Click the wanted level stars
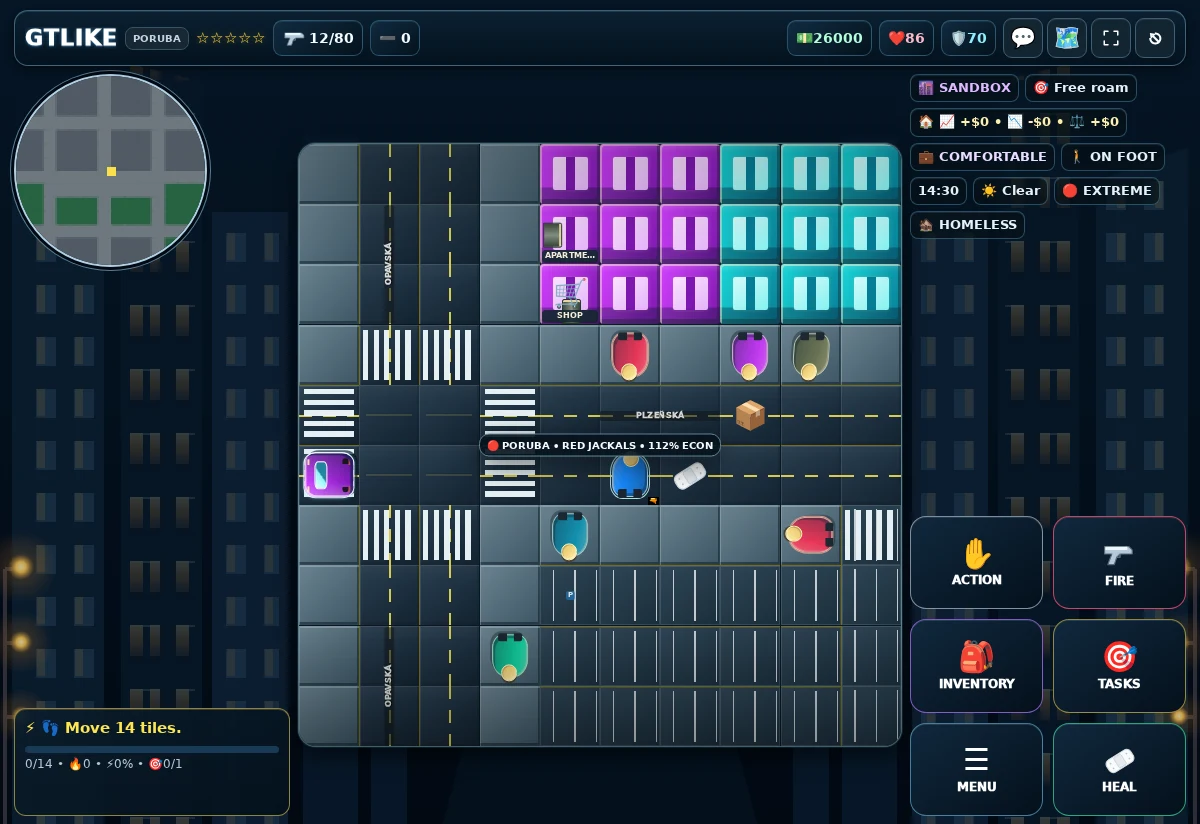The width and height of the screenshot is (1200, 824). (231, 38)
